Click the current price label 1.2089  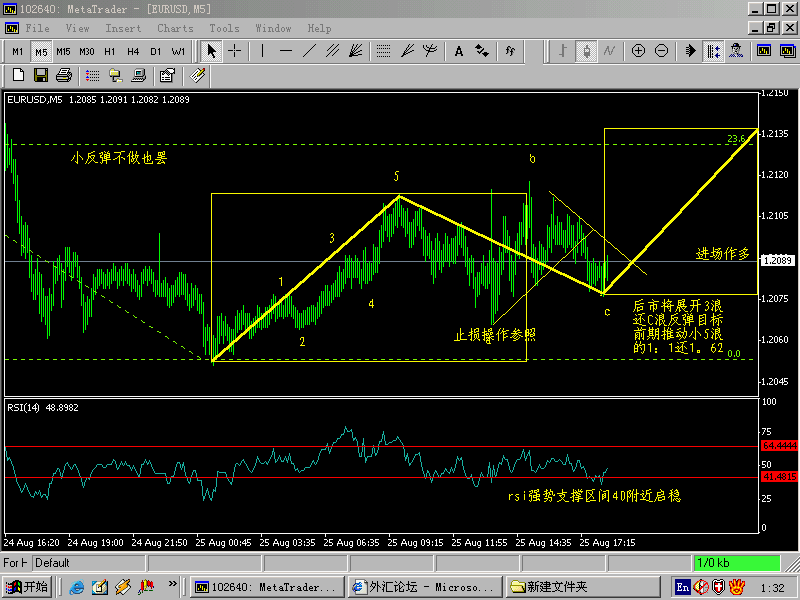(x=778, y=261)
